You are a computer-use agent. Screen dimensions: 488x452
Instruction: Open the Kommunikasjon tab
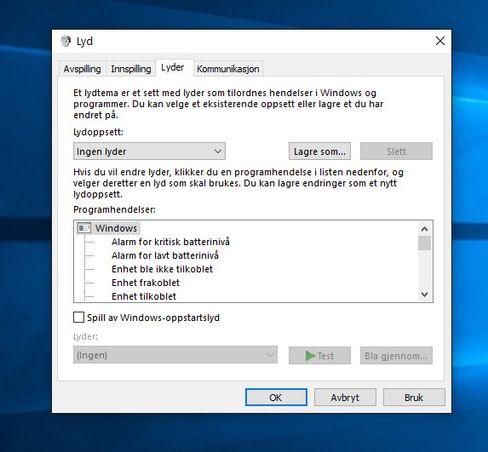coord(228,69)
